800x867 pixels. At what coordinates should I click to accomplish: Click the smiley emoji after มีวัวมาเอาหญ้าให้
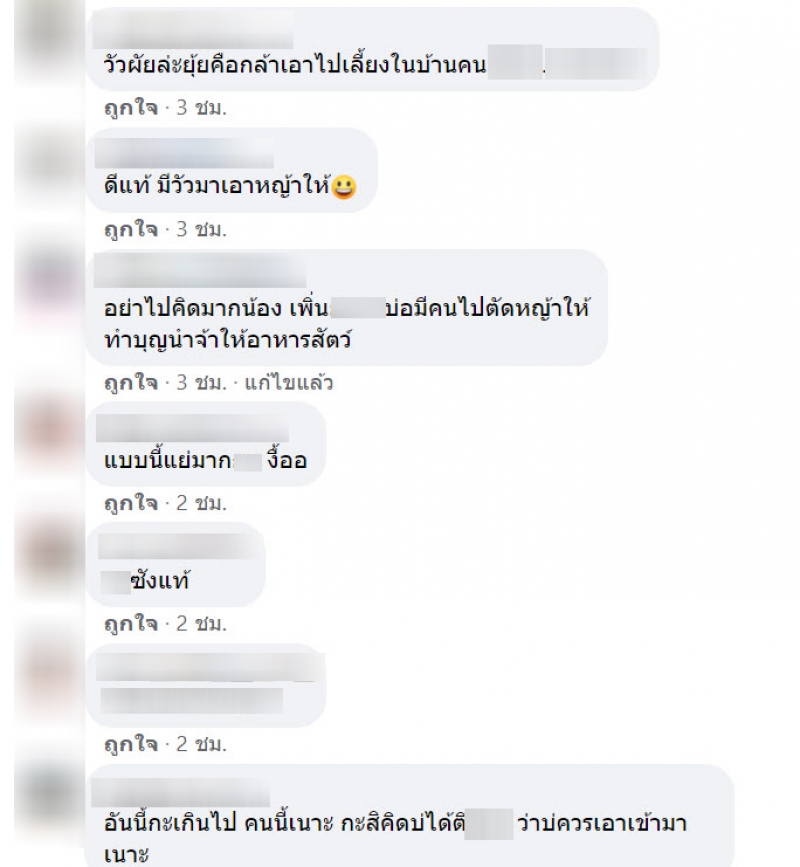[343, 187]
